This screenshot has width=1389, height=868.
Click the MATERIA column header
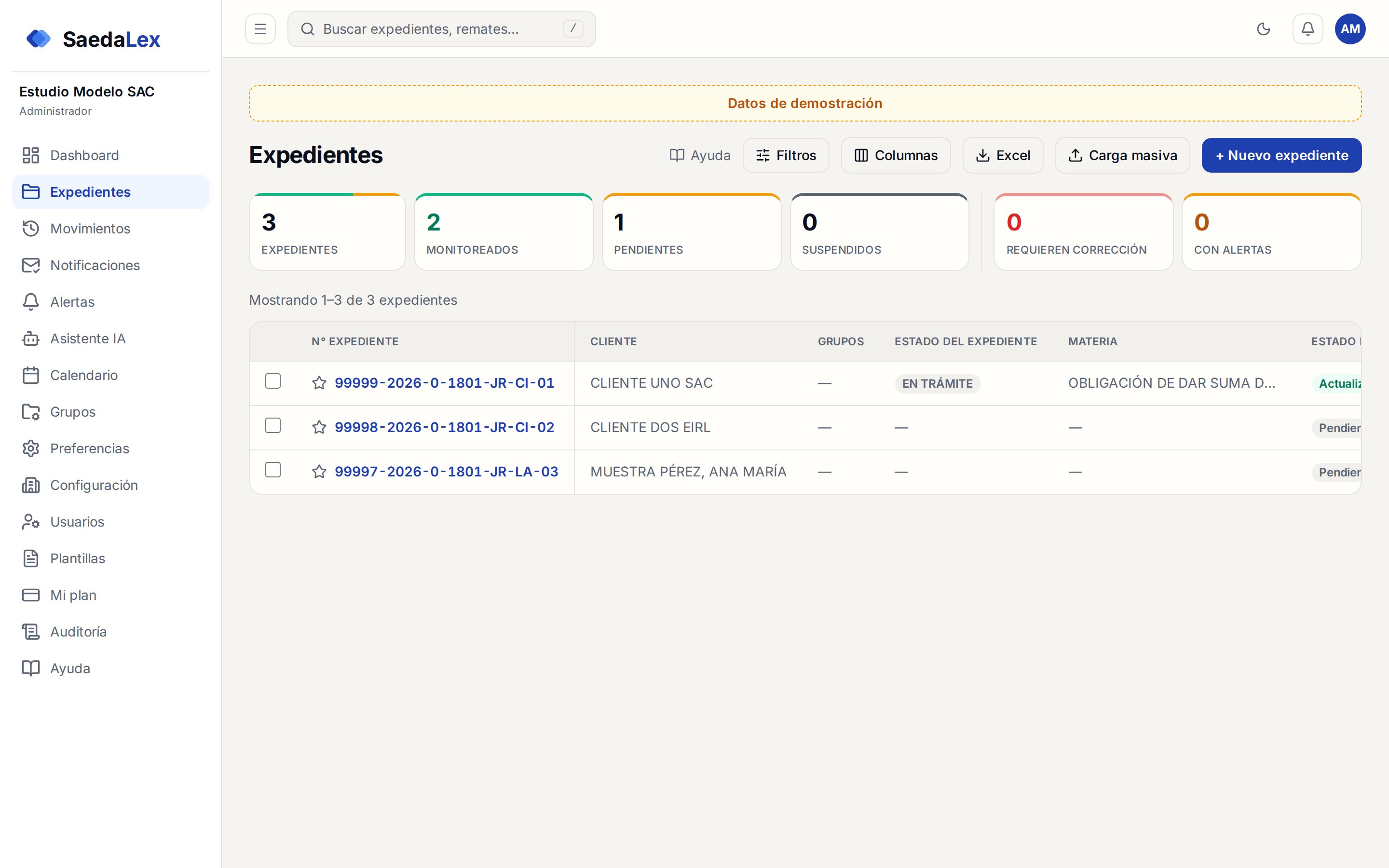point(1092,341)
